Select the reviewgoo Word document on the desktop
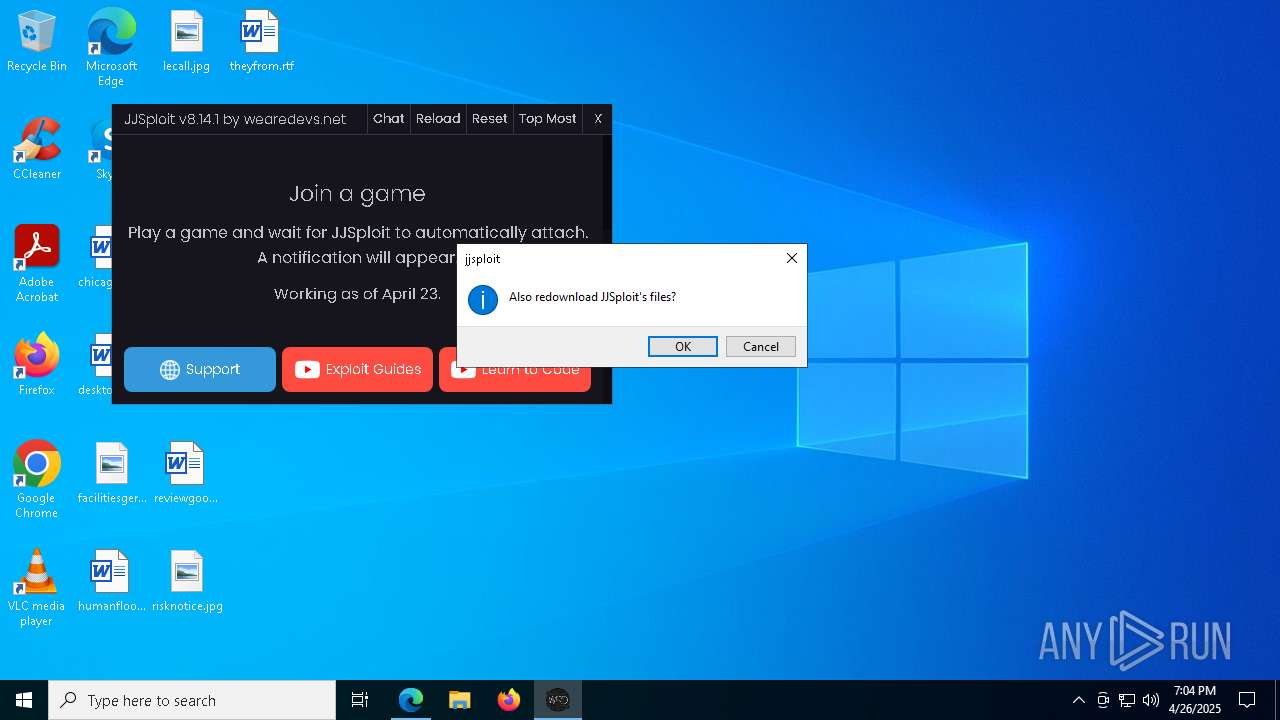This screenshot has height=720, width=1280. 186,473
